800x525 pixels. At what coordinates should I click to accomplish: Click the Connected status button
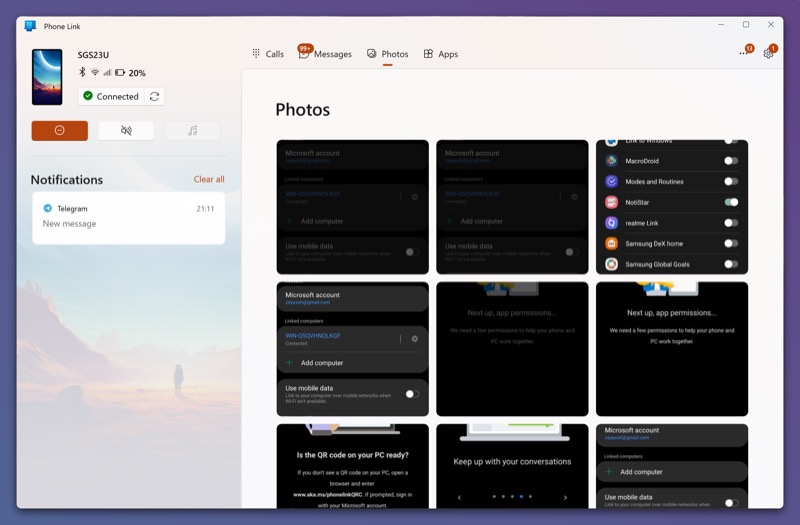click(x=111, y=96)
